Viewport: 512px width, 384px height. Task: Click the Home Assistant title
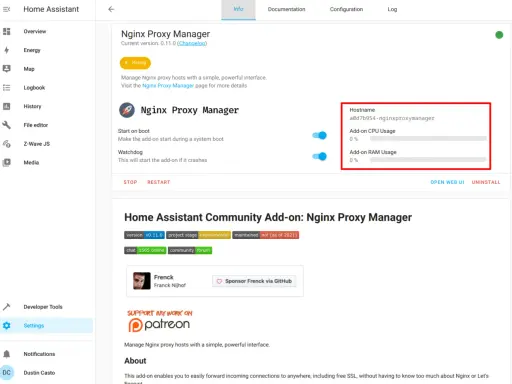click(51, 9)
